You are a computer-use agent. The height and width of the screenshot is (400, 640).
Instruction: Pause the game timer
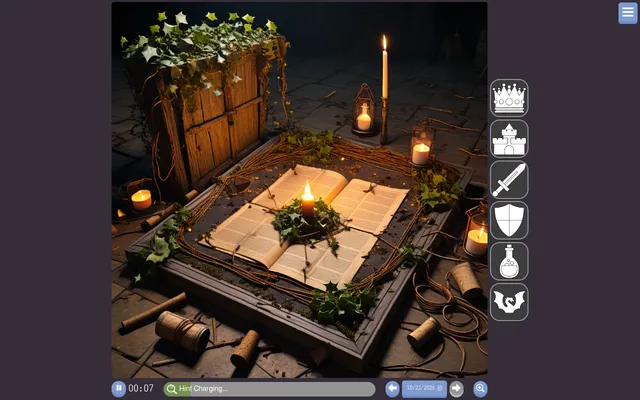[119, 389]
